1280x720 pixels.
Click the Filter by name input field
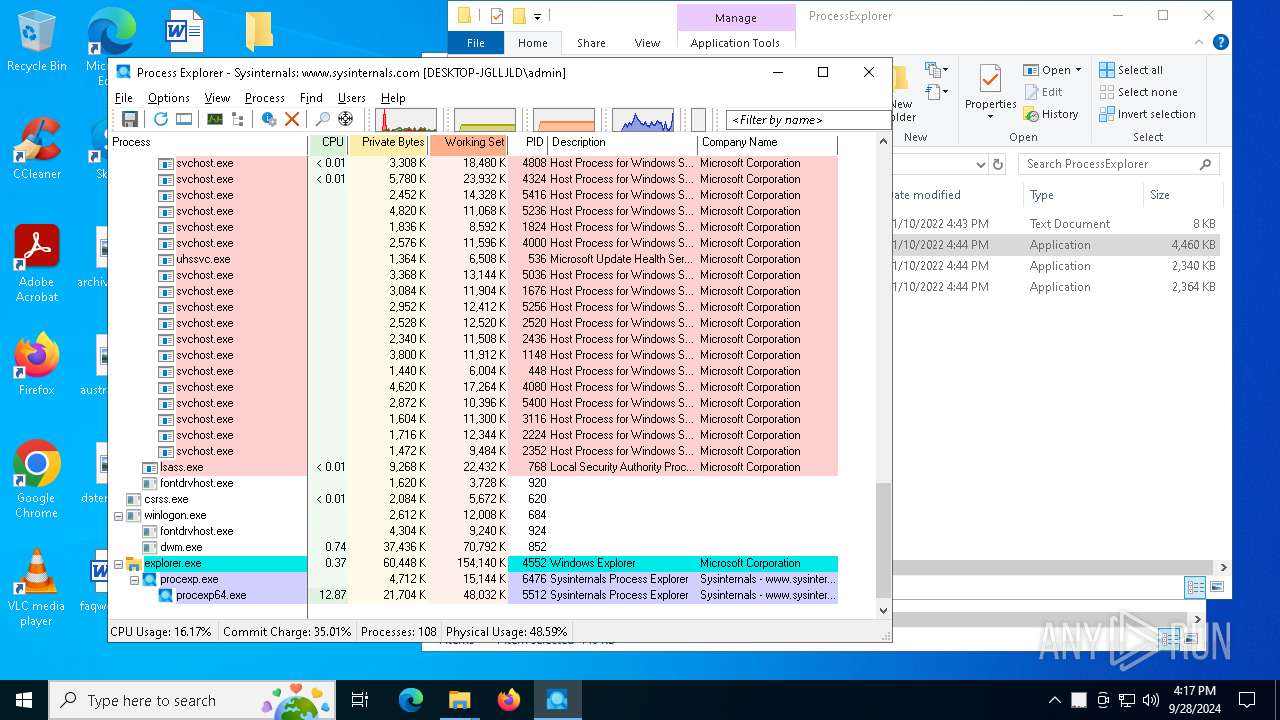tap(807, 120)
